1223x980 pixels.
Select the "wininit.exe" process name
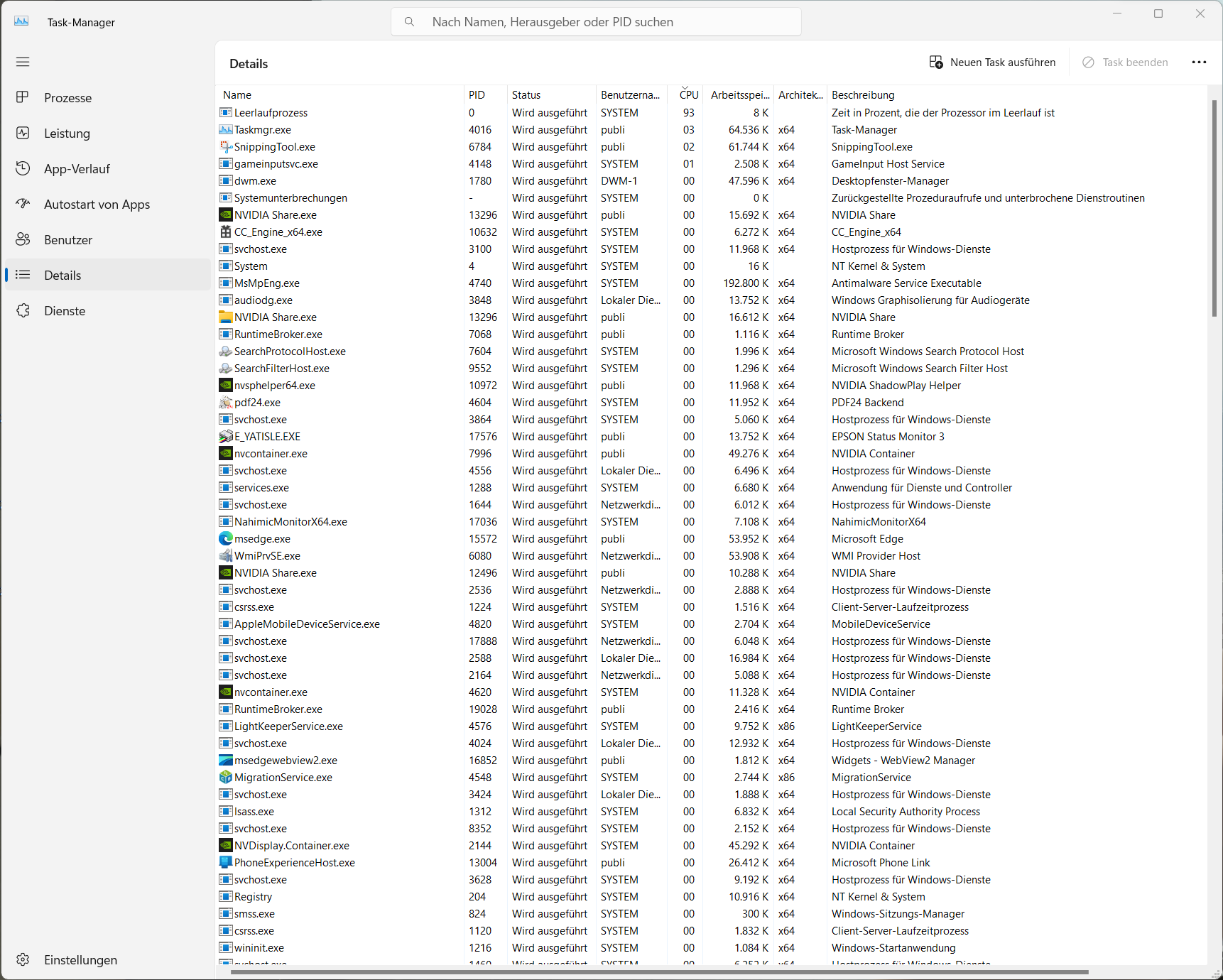click(x=259, y=948)
